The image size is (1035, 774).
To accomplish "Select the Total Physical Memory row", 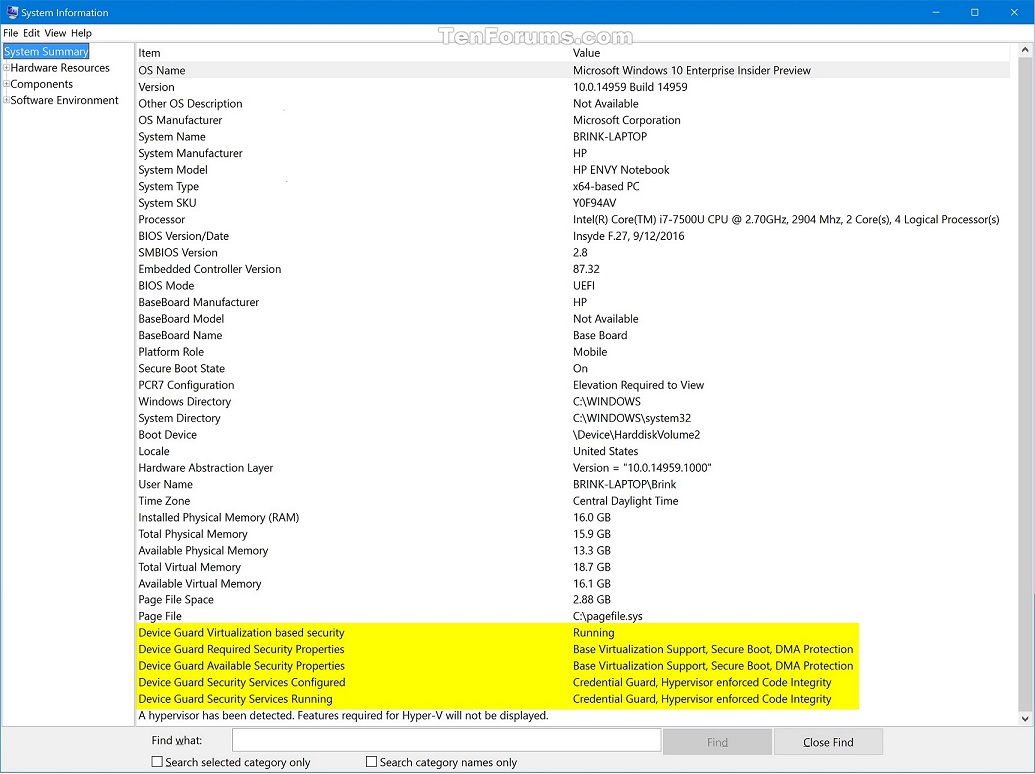I will tap(573, 534).
